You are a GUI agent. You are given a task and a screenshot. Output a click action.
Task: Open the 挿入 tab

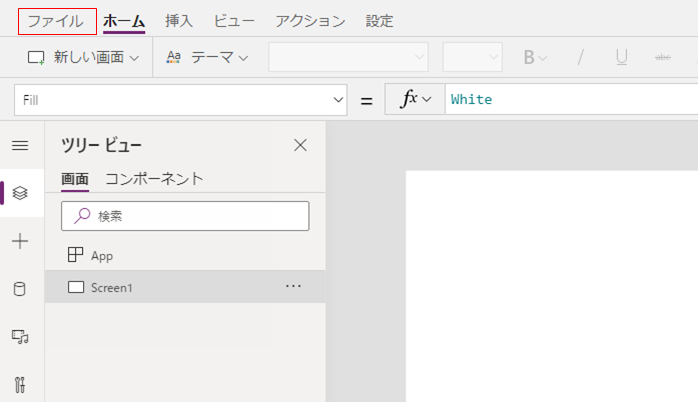179,21
